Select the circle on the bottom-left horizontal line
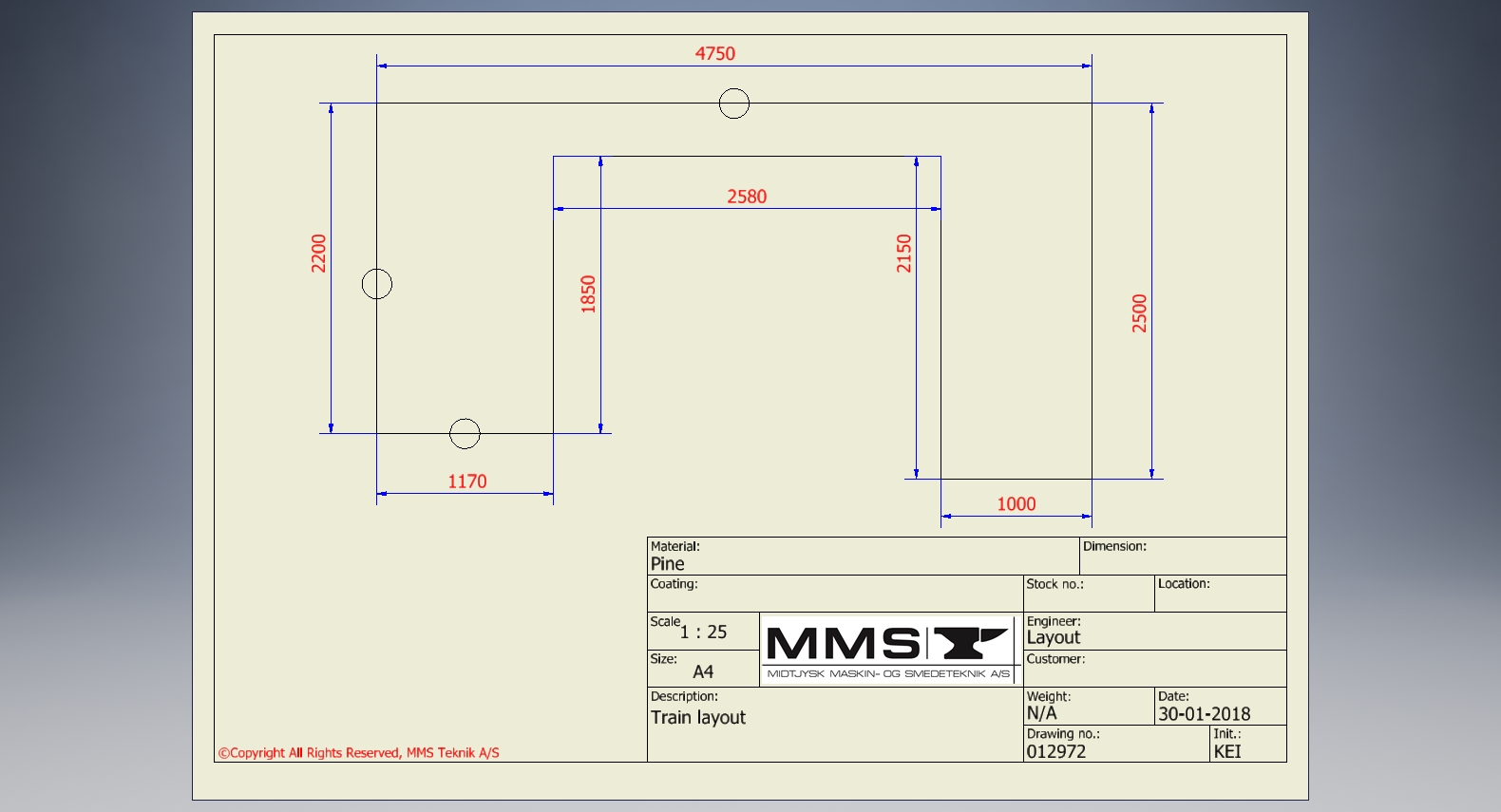Viewport: 1501px width, 812px height. click(465, 434)
